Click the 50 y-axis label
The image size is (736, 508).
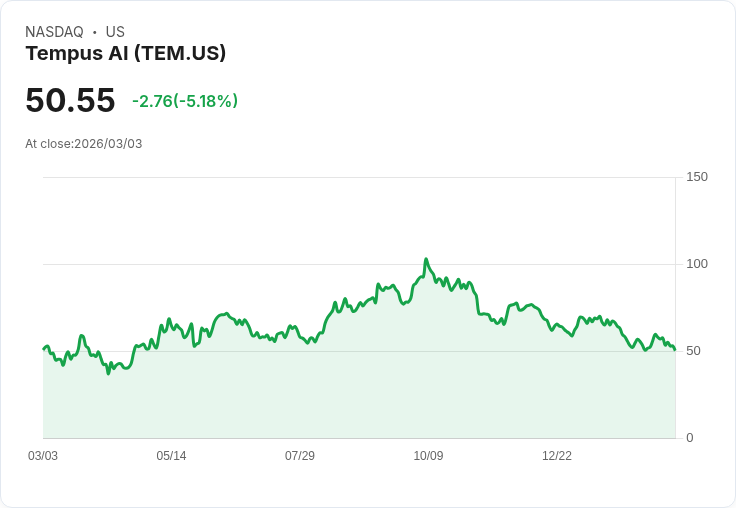(x=694, y=351)
